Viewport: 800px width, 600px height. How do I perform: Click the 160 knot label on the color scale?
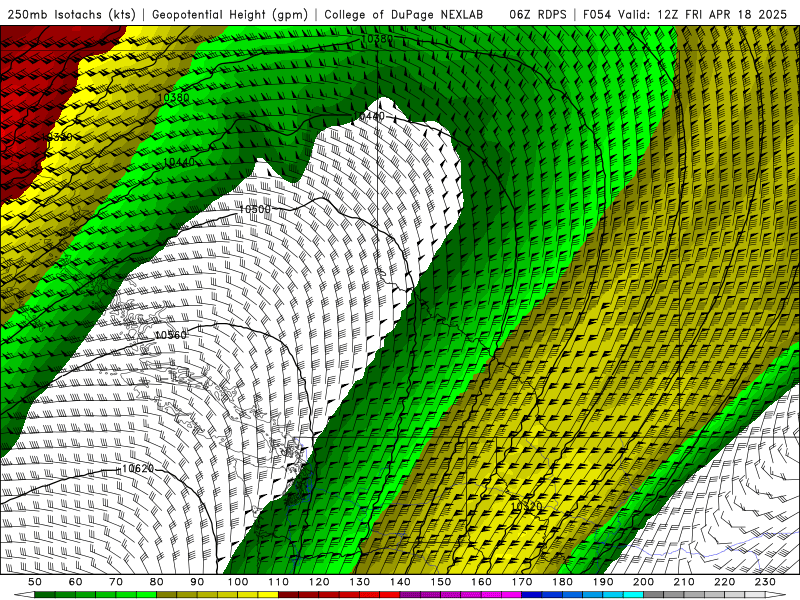point(482,582)
